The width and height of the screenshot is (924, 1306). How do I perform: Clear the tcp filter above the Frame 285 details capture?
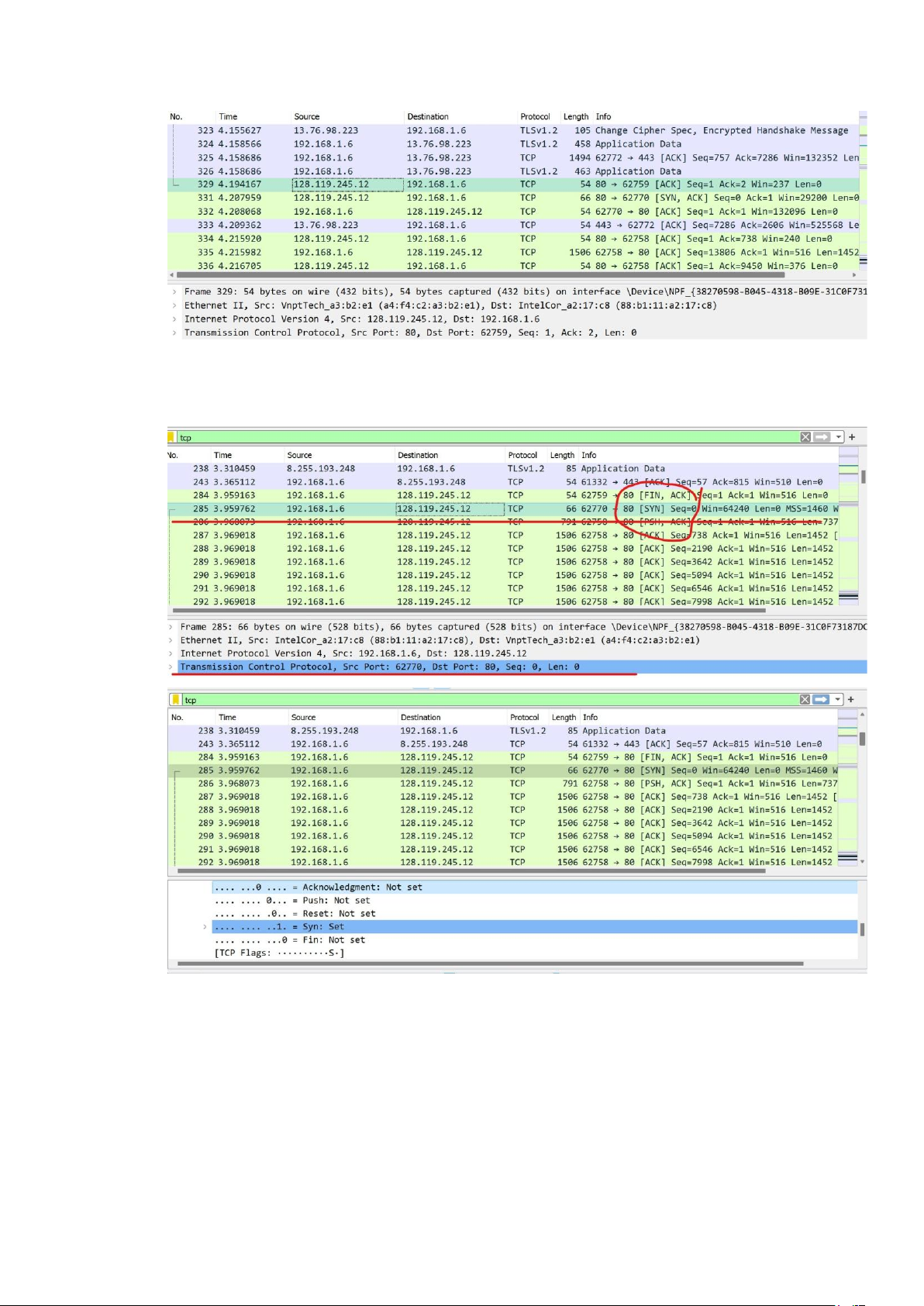coord(805,437)
